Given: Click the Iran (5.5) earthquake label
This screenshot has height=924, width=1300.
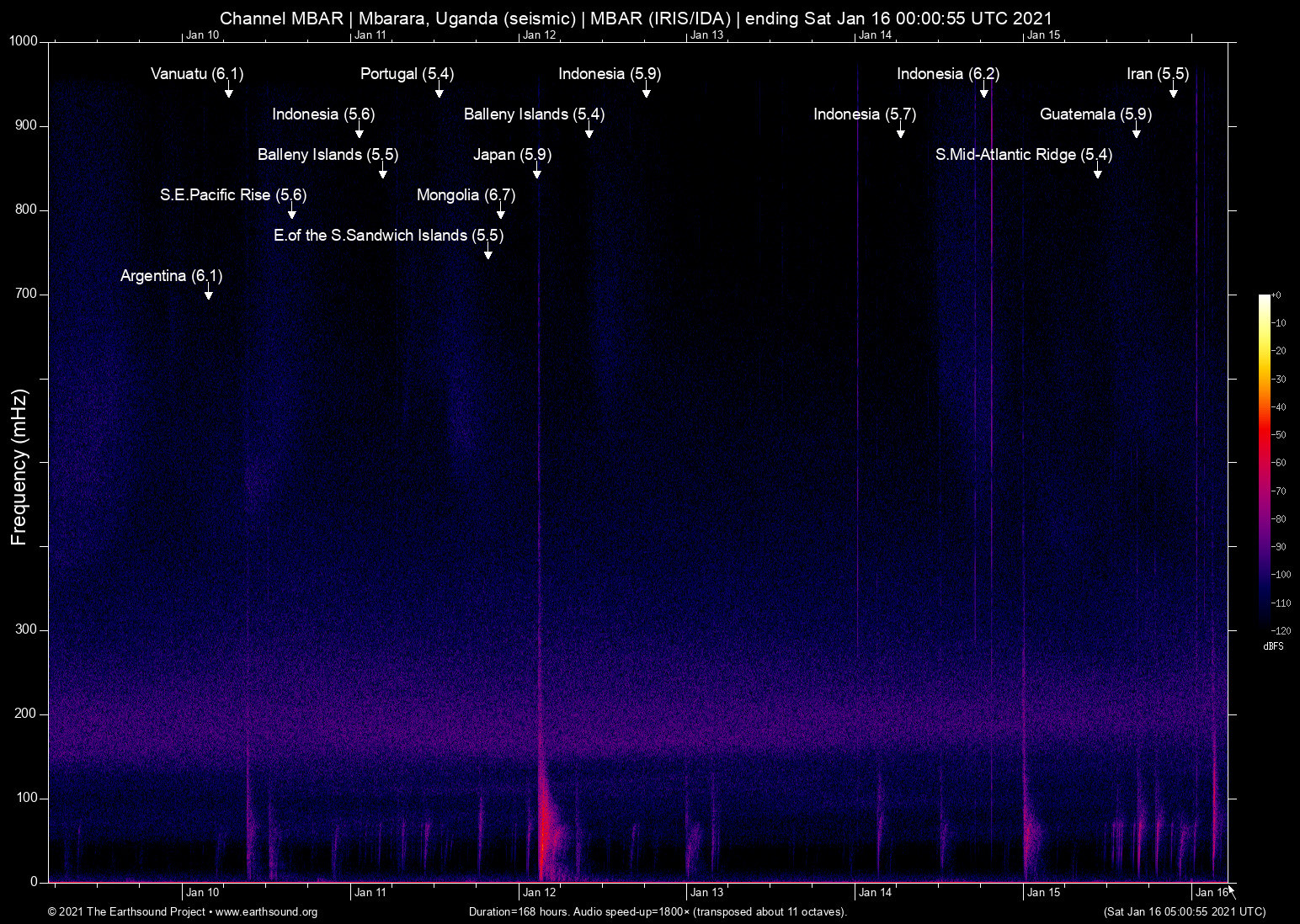Looking at the screenshot, I should coord(1158,74).
